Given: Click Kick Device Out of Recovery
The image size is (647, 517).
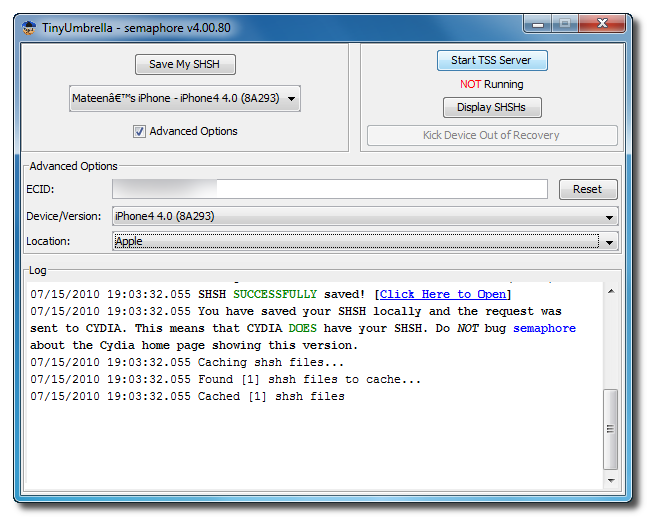Looking at the screenshot, I should (492, 135).
